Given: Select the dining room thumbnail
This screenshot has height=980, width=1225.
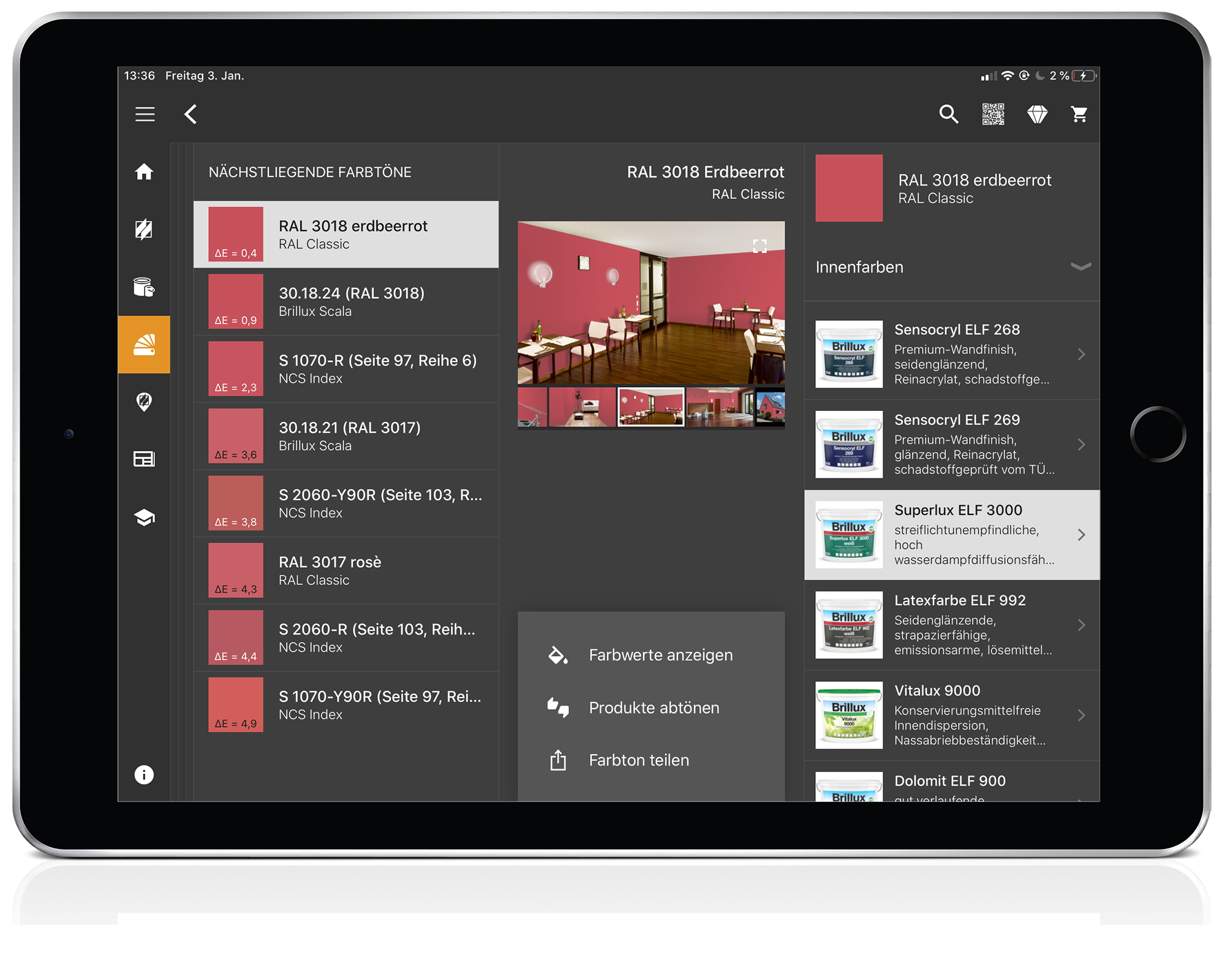Looking at the screenshot, I should point(651,407).
